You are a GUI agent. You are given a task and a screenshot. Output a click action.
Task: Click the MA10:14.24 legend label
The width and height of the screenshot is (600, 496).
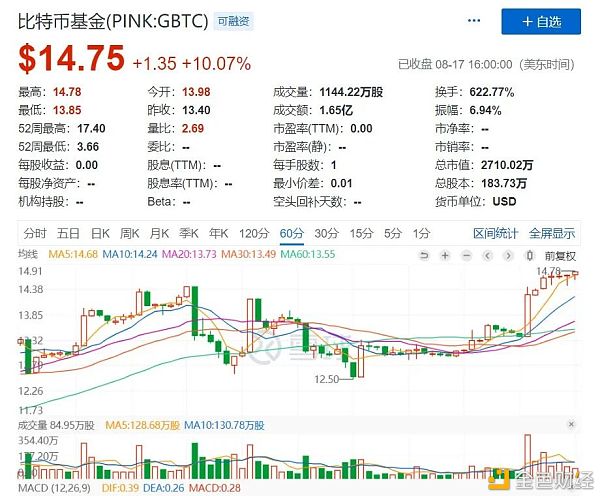coord(130,254)
